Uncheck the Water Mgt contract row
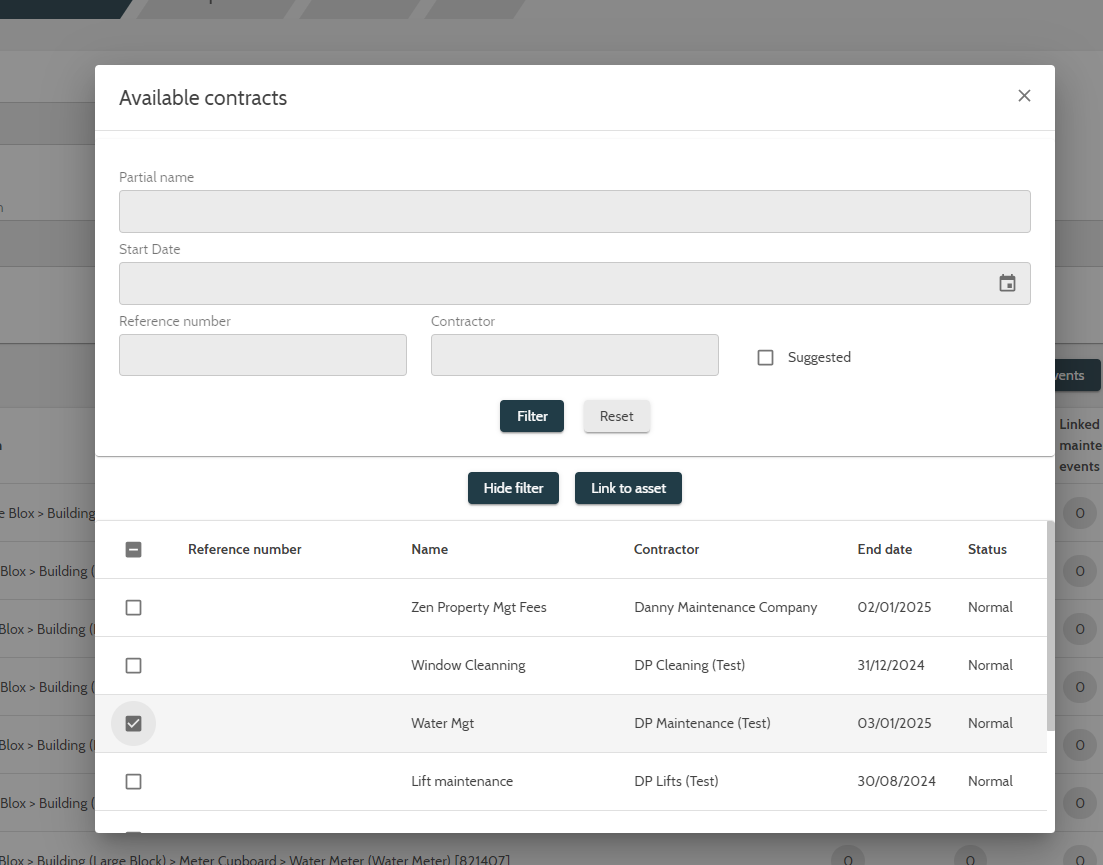Viewport: 1103px width, 865px height. [133, 723]
